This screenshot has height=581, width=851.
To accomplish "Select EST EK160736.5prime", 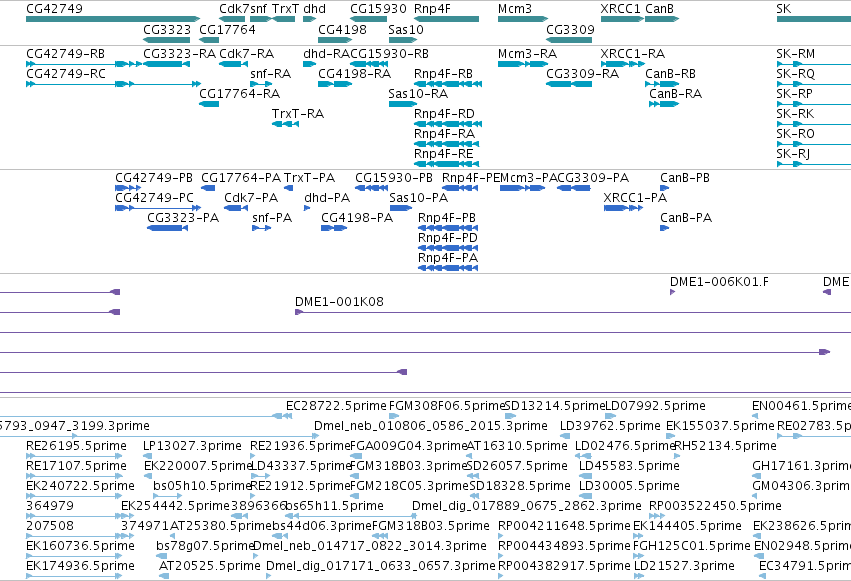I will click(74, 556).
